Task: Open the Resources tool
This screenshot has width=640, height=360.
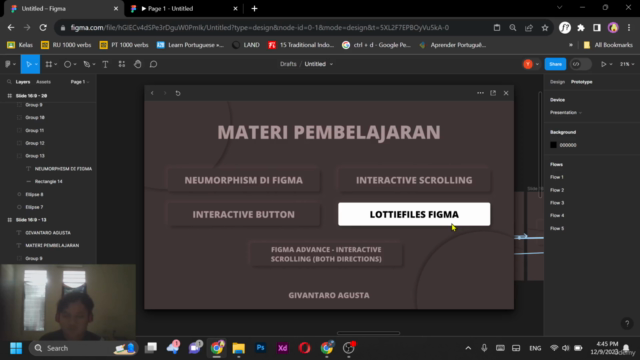Action: 122,64
